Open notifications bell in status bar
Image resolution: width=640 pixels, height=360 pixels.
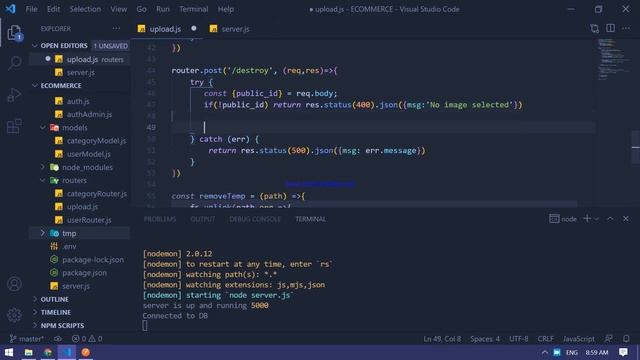626,339
